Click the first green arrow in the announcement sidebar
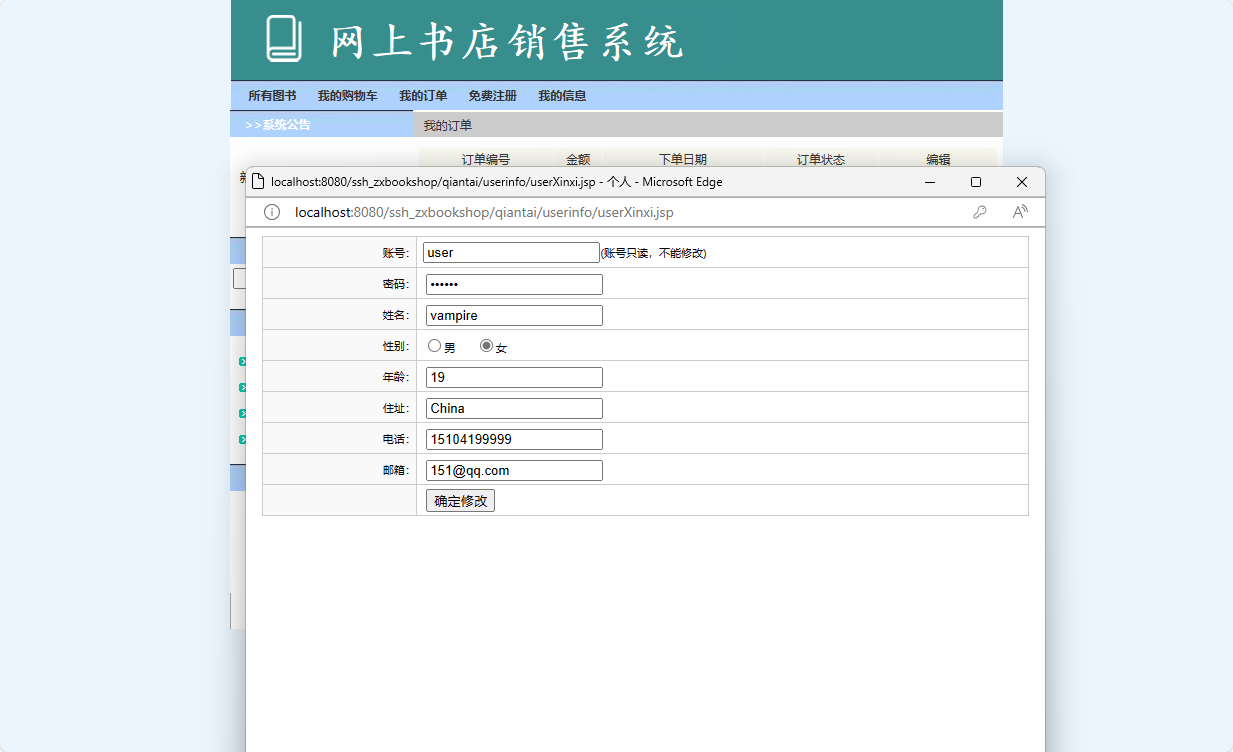This screenshot has width=1233, height=752. click(x=243, y=361)
